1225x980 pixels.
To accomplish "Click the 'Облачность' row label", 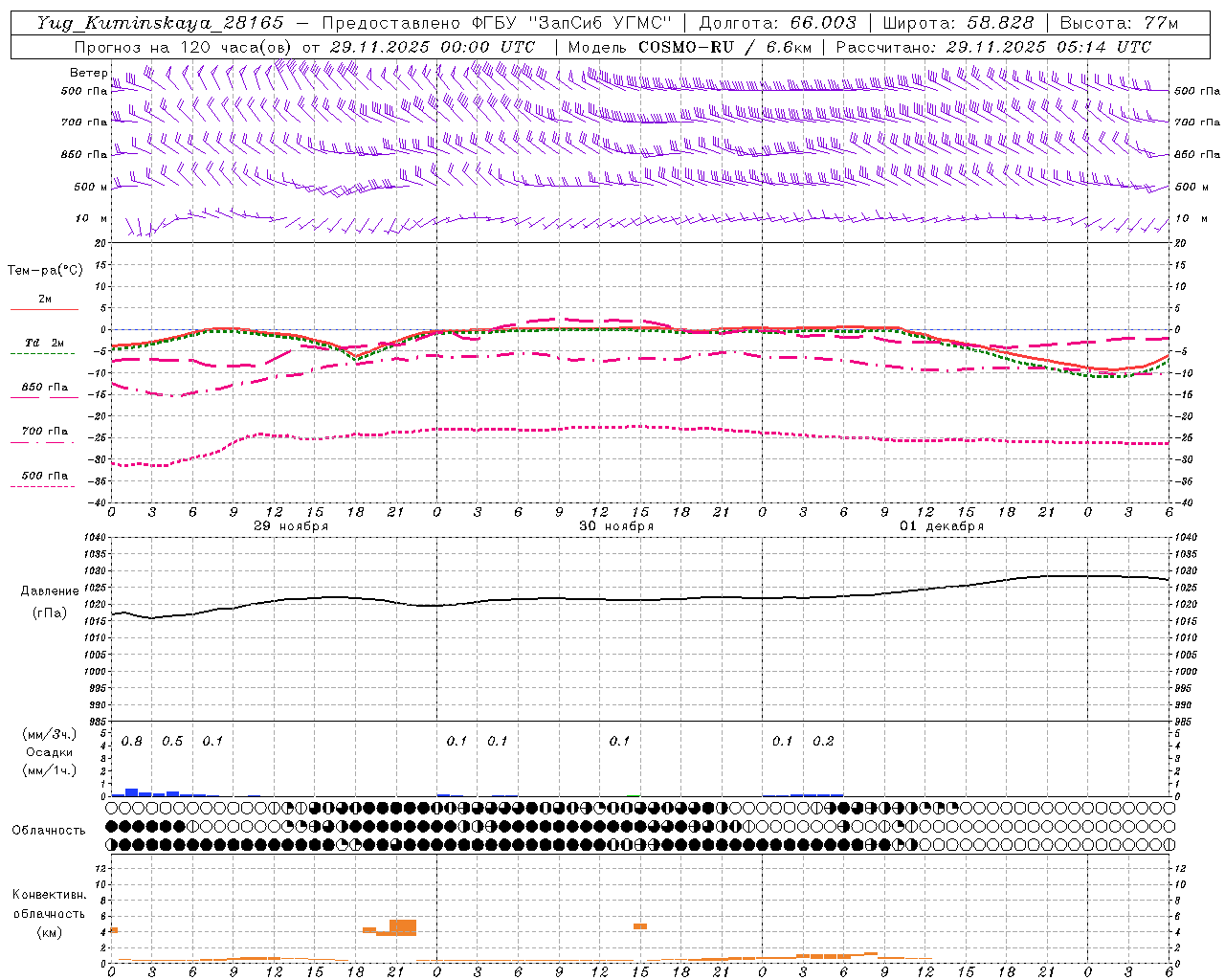I will (49, 831).
